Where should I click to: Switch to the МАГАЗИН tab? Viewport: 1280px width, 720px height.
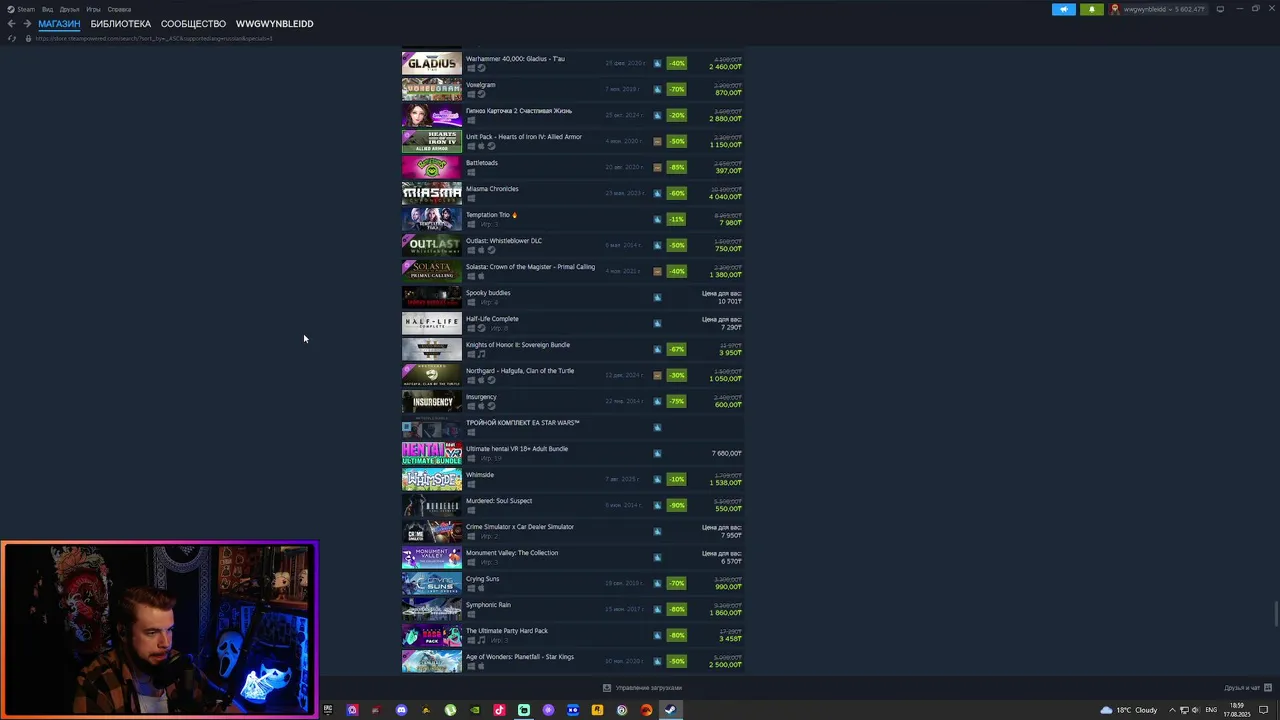59,24
